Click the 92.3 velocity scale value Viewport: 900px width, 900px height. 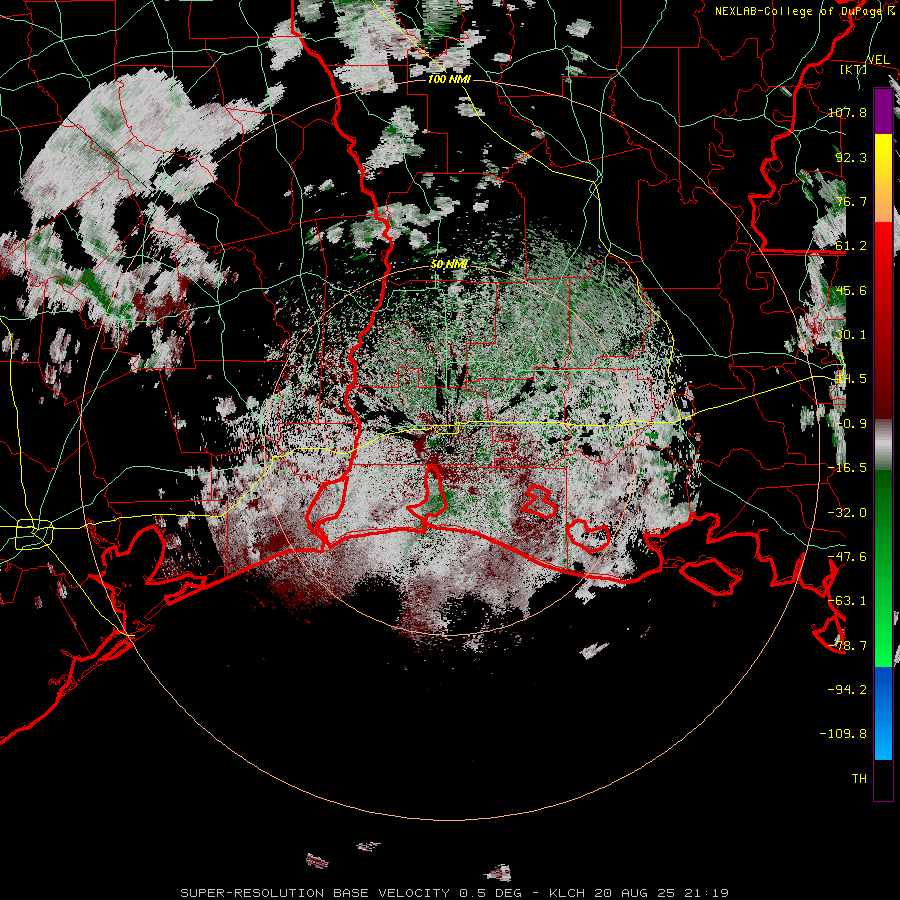[851, 157]
